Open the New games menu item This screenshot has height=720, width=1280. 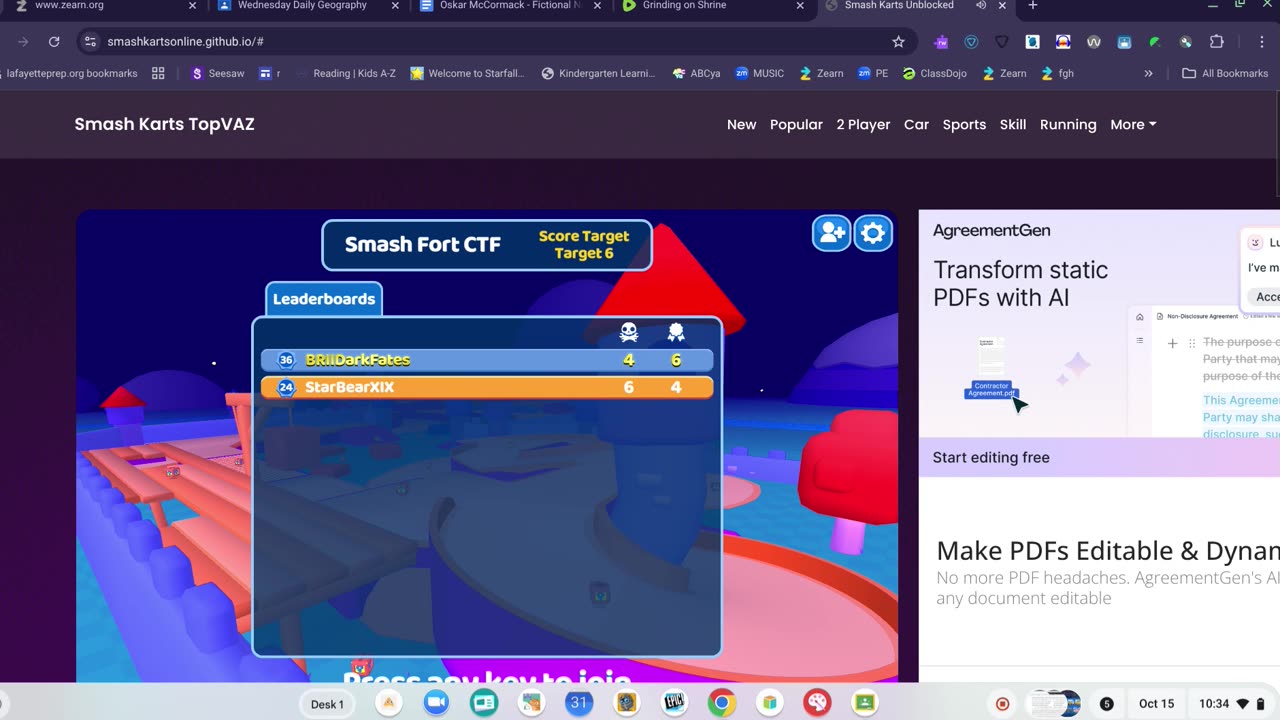[741, 125]
